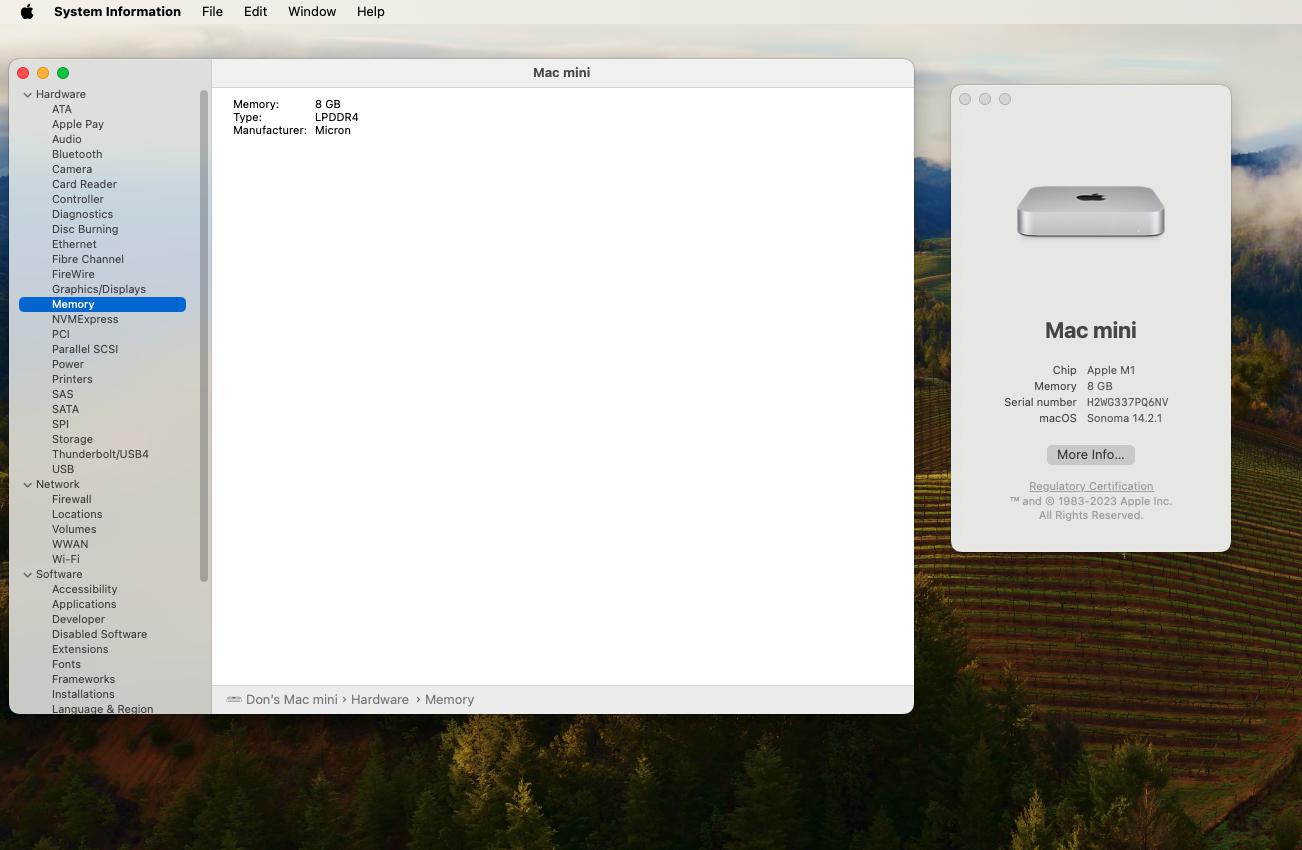Select Extensions under Software
Image resolution: width=1302 pixels, height=850 pixels.
point(80,649)
